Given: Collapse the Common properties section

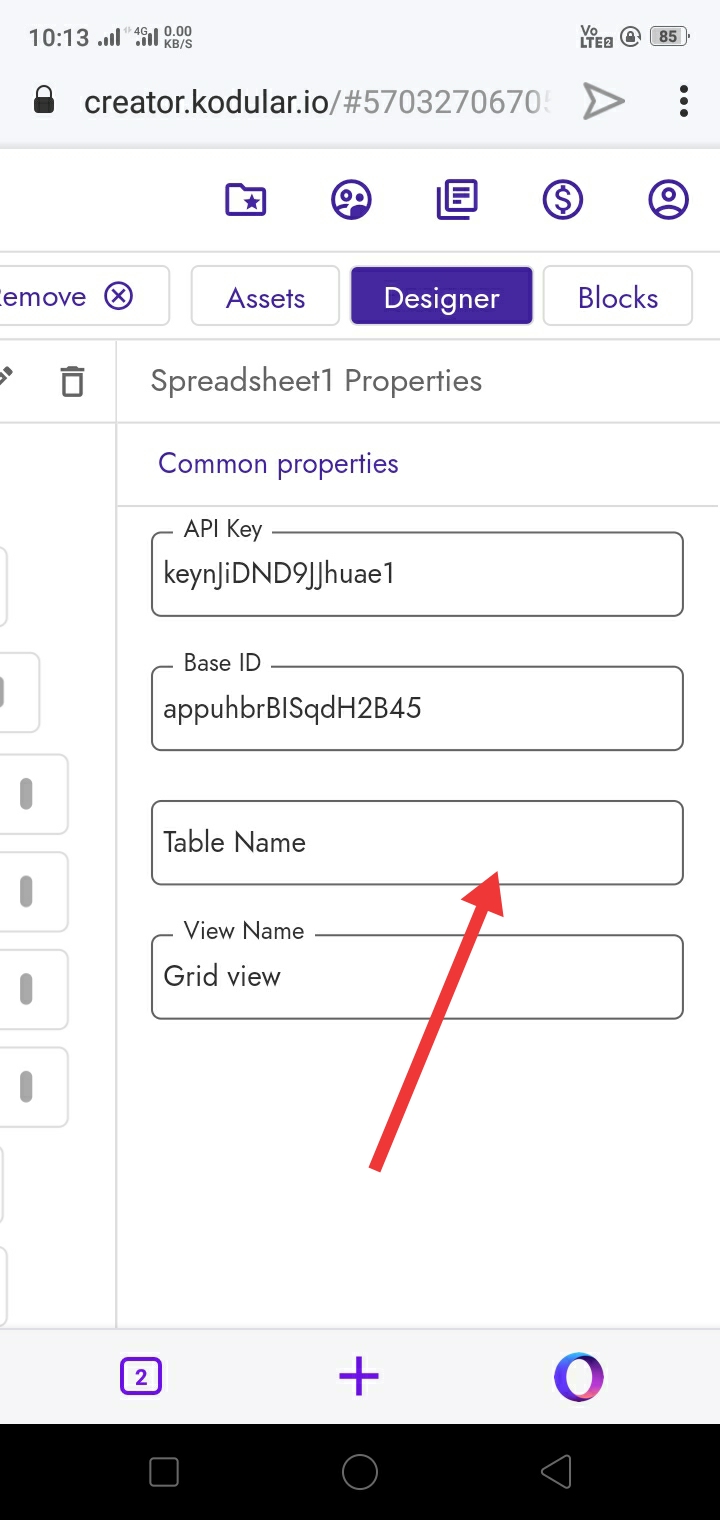Looking at the screenshot, I should 278,464.
